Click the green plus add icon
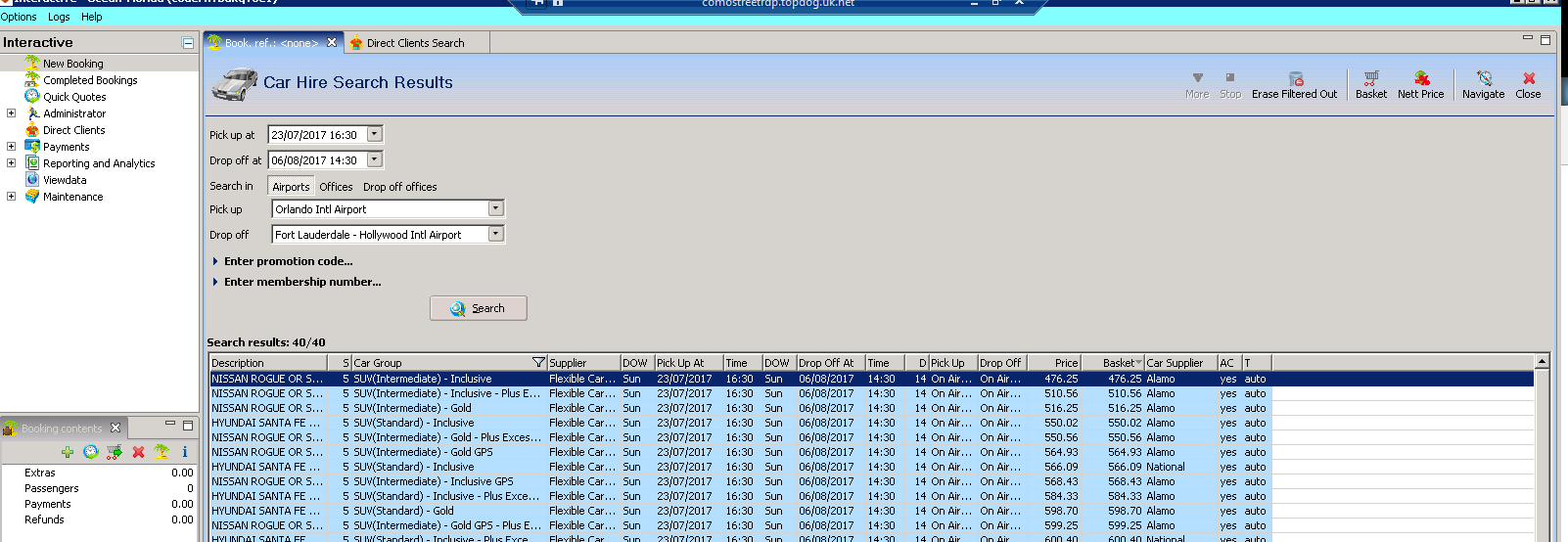Viewport: 1568px width, 542px height. point(67,452)
